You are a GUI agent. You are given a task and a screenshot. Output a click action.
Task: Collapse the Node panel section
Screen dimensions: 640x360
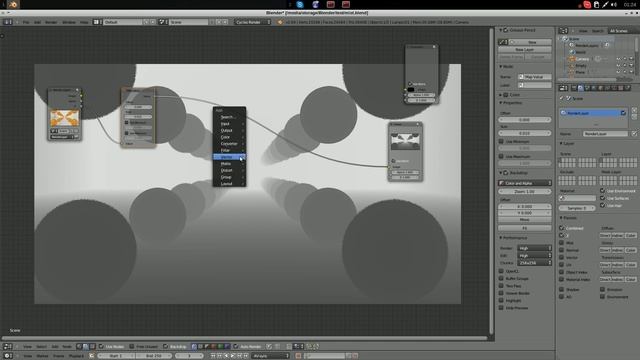tap(501, 67)
